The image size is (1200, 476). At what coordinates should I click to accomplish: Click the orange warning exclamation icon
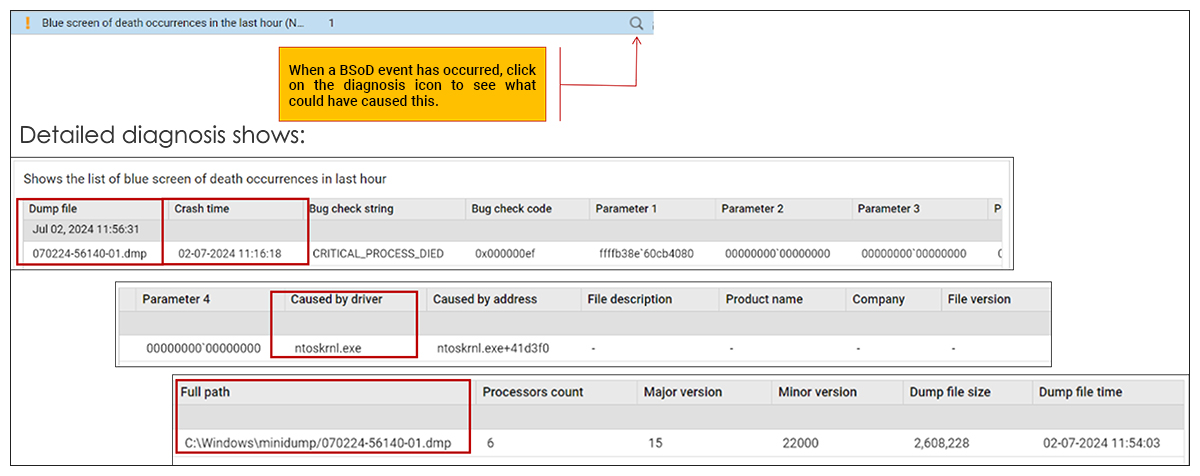27,22
